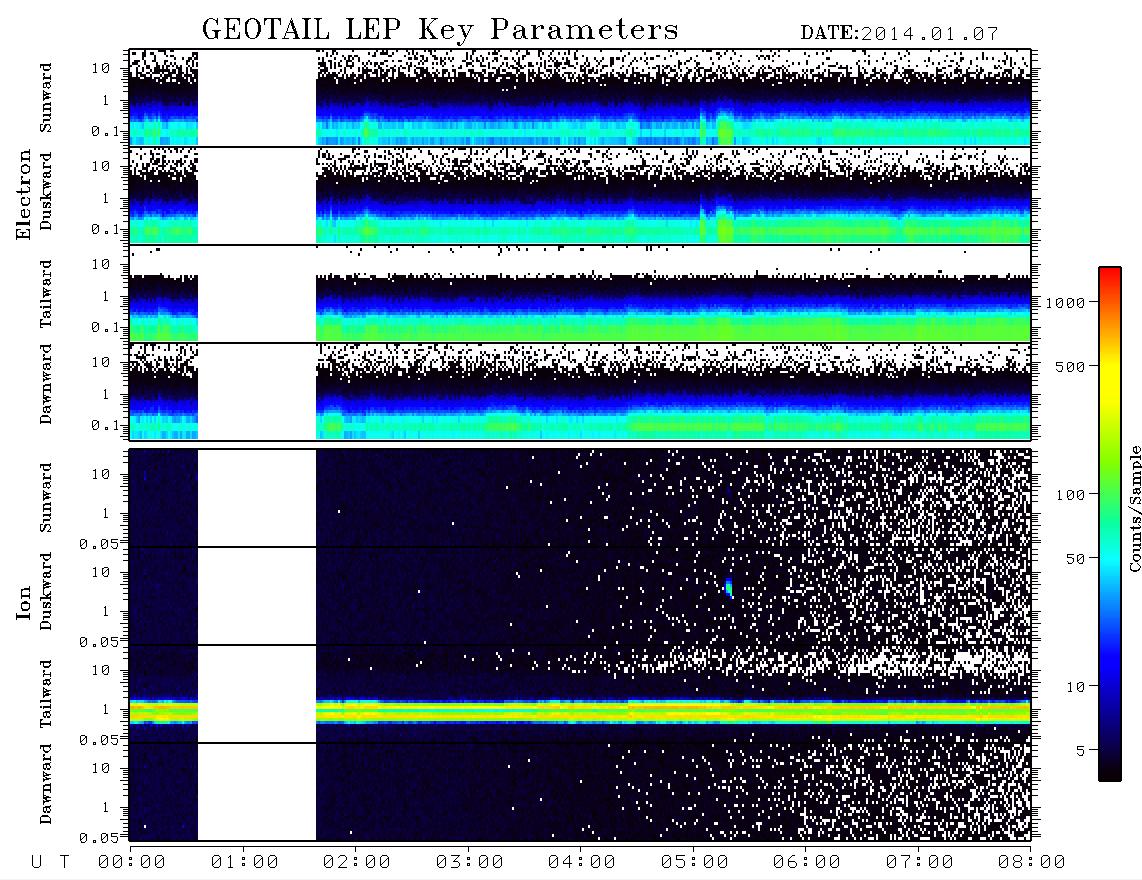Click the rainbow Counts/Sample color bar
This screenshot has width=1142, height=880.
click(x=1110, y=525)
